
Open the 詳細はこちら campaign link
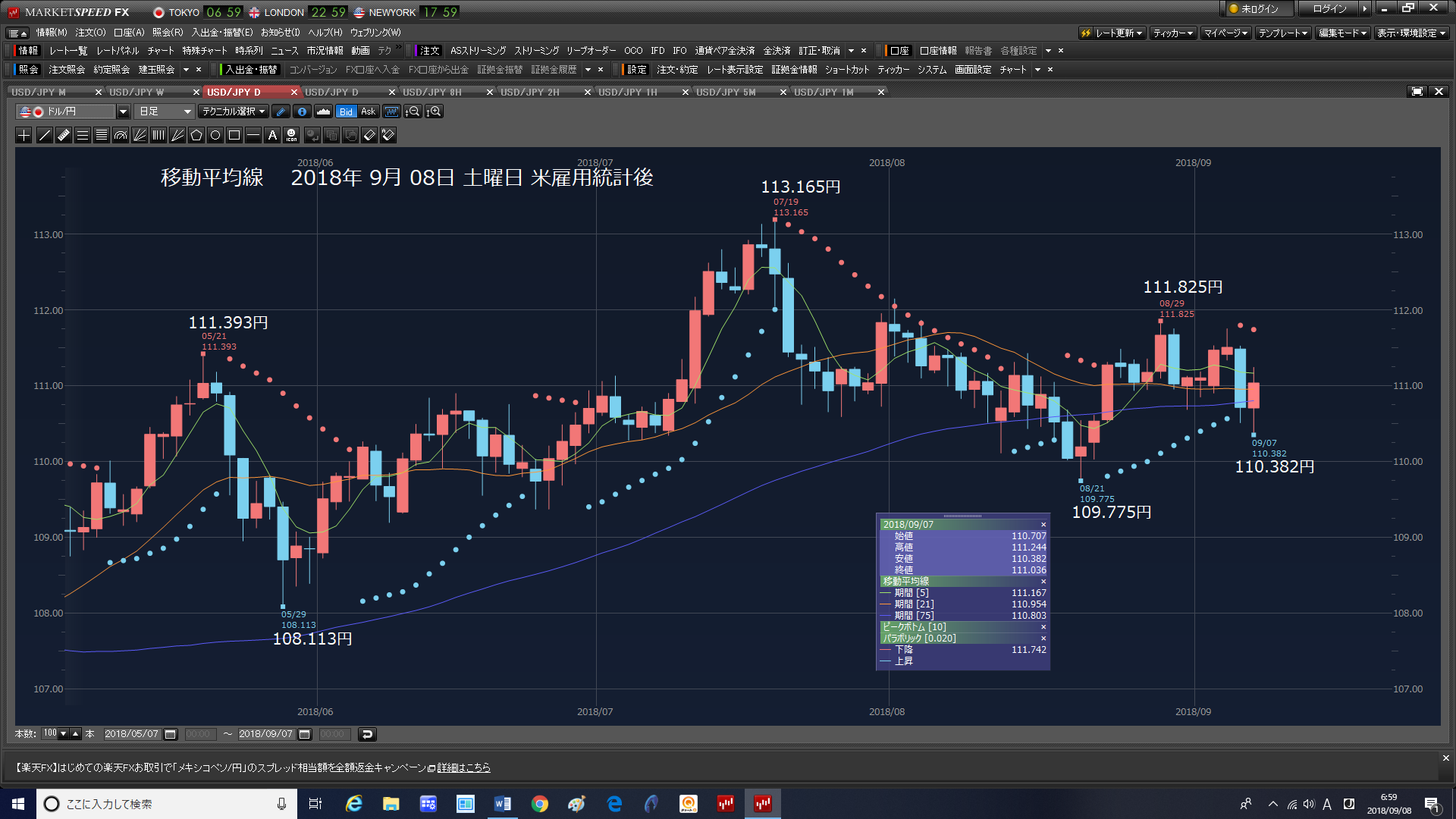(x=463, y=768)
